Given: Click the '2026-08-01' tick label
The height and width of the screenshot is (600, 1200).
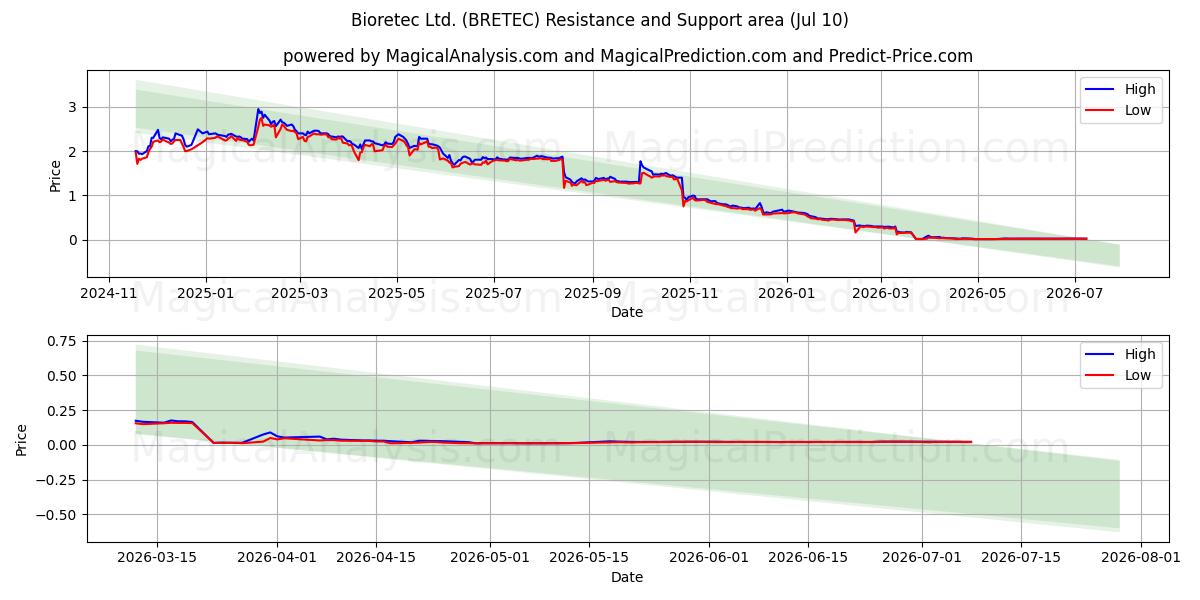Looking at the screenshot, I should tap(1140, 558).
